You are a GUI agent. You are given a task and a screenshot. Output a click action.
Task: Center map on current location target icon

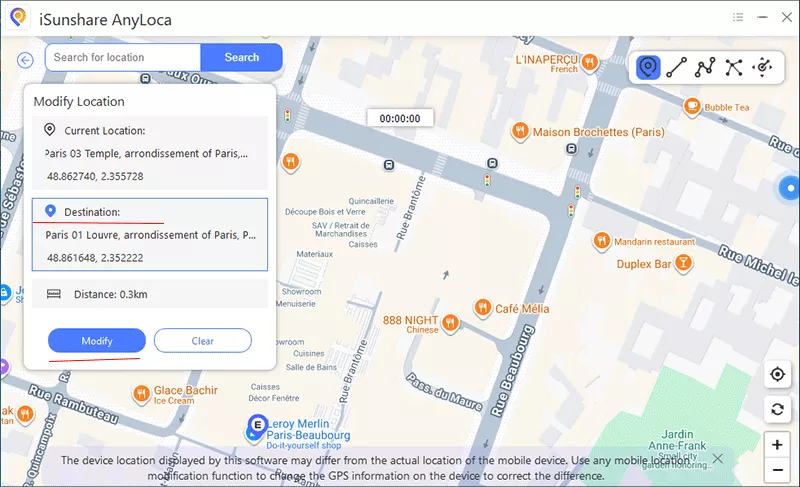[x=777, y=374]
